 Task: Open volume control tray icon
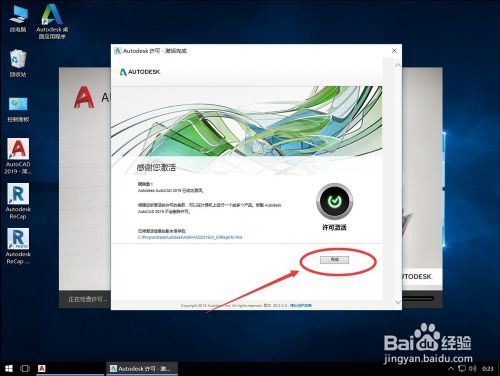point(472,369)
